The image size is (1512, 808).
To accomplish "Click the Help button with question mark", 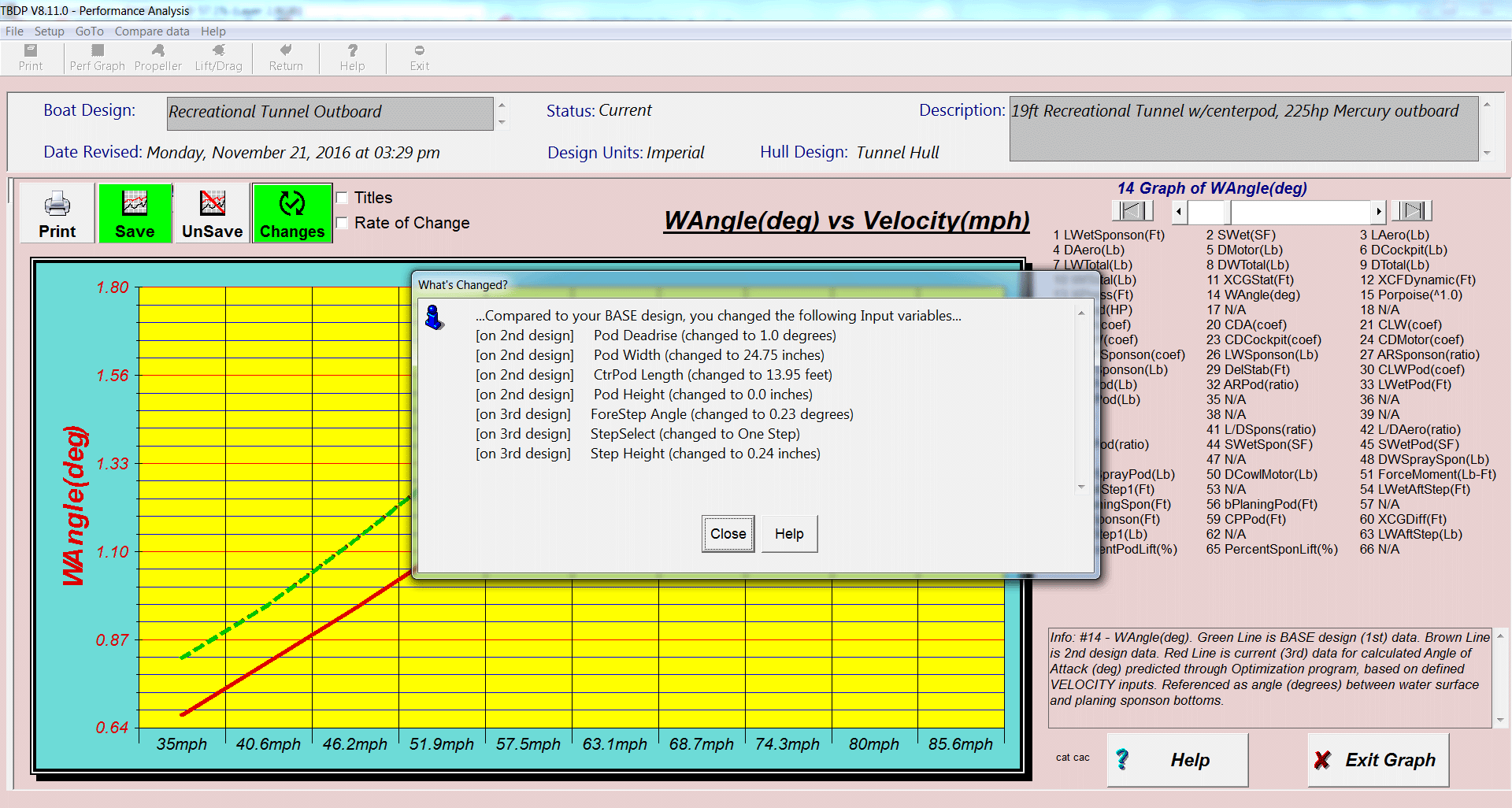I will 1177,760.
